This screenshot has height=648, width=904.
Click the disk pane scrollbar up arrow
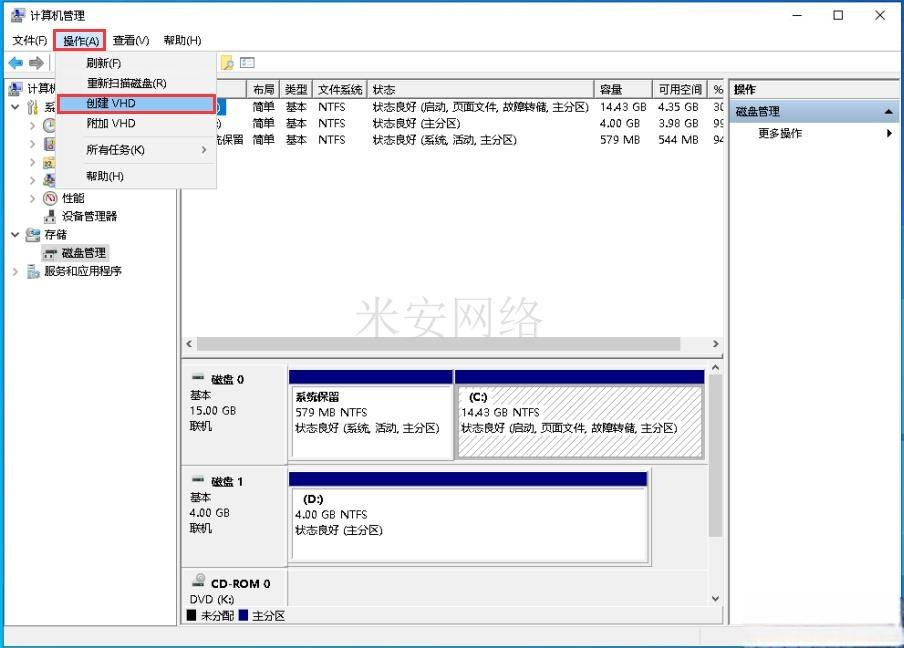pyautogui.click(x=715, y=368)
